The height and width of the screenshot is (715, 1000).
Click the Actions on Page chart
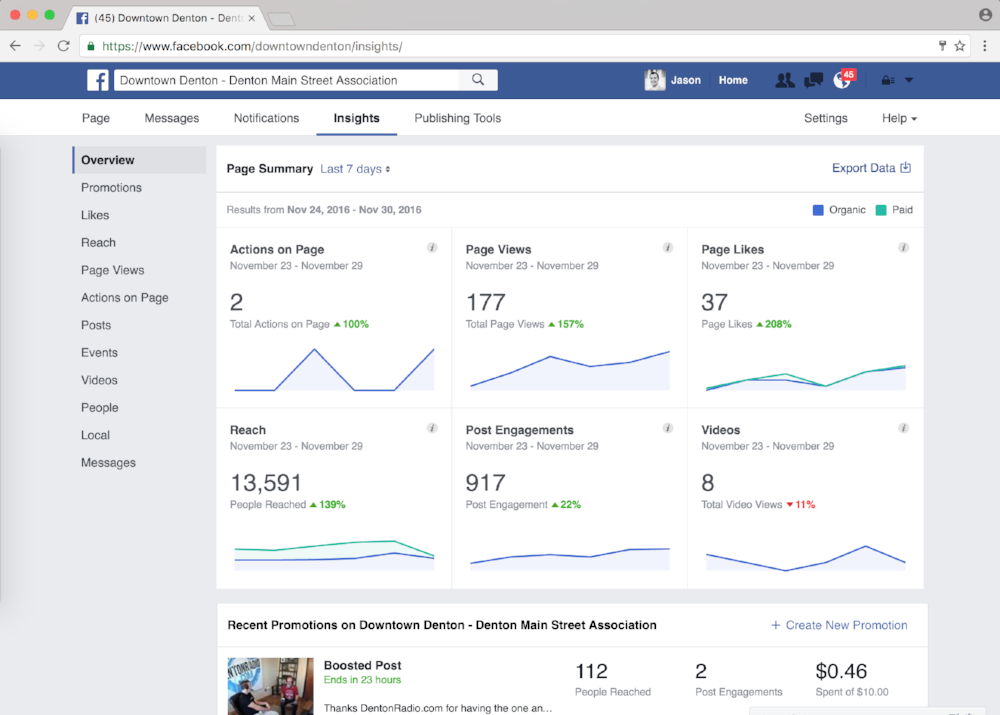(334, 369)
